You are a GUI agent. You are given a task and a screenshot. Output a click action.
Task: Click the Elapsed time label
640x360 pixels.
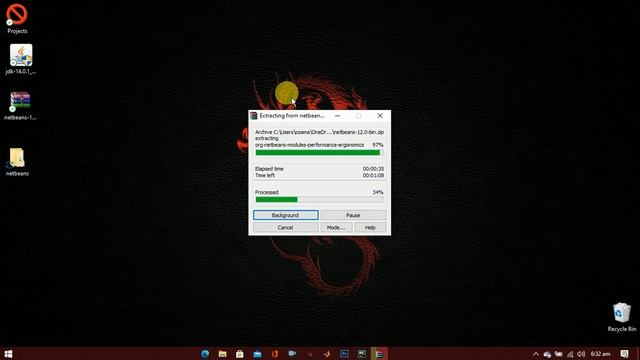point(269,169)
